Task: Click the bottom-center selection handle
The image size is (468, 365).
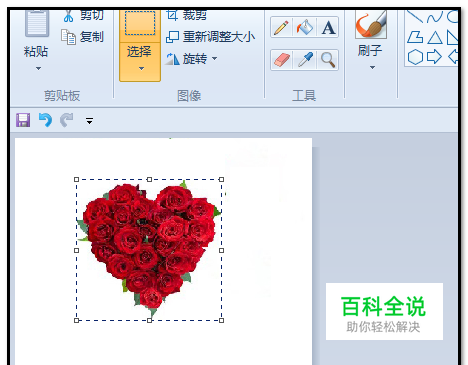Action: (x=149, y=320)
